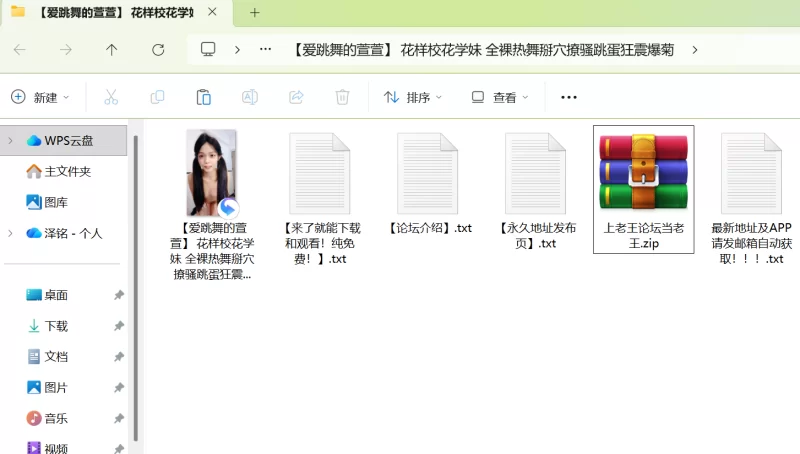This screenshot has width=800, height=454.
Task: Open a new tab with the plus button
Action: [255, 13]
